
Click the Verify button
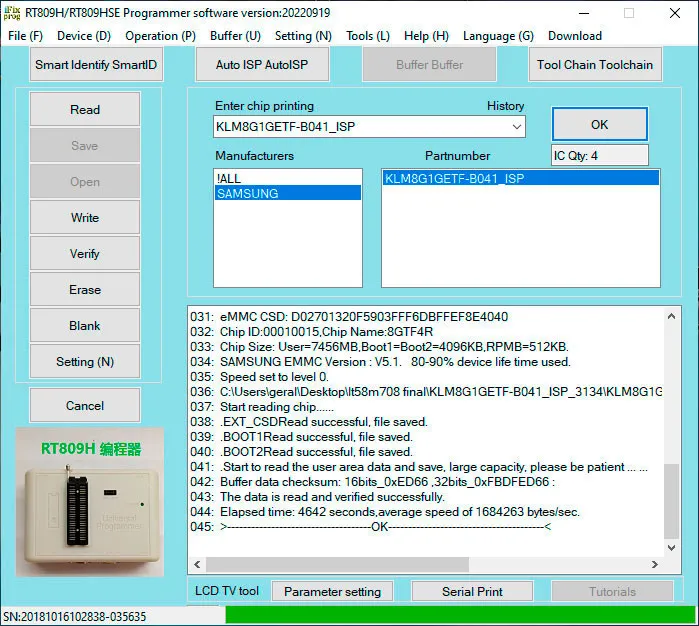point(85,254)
